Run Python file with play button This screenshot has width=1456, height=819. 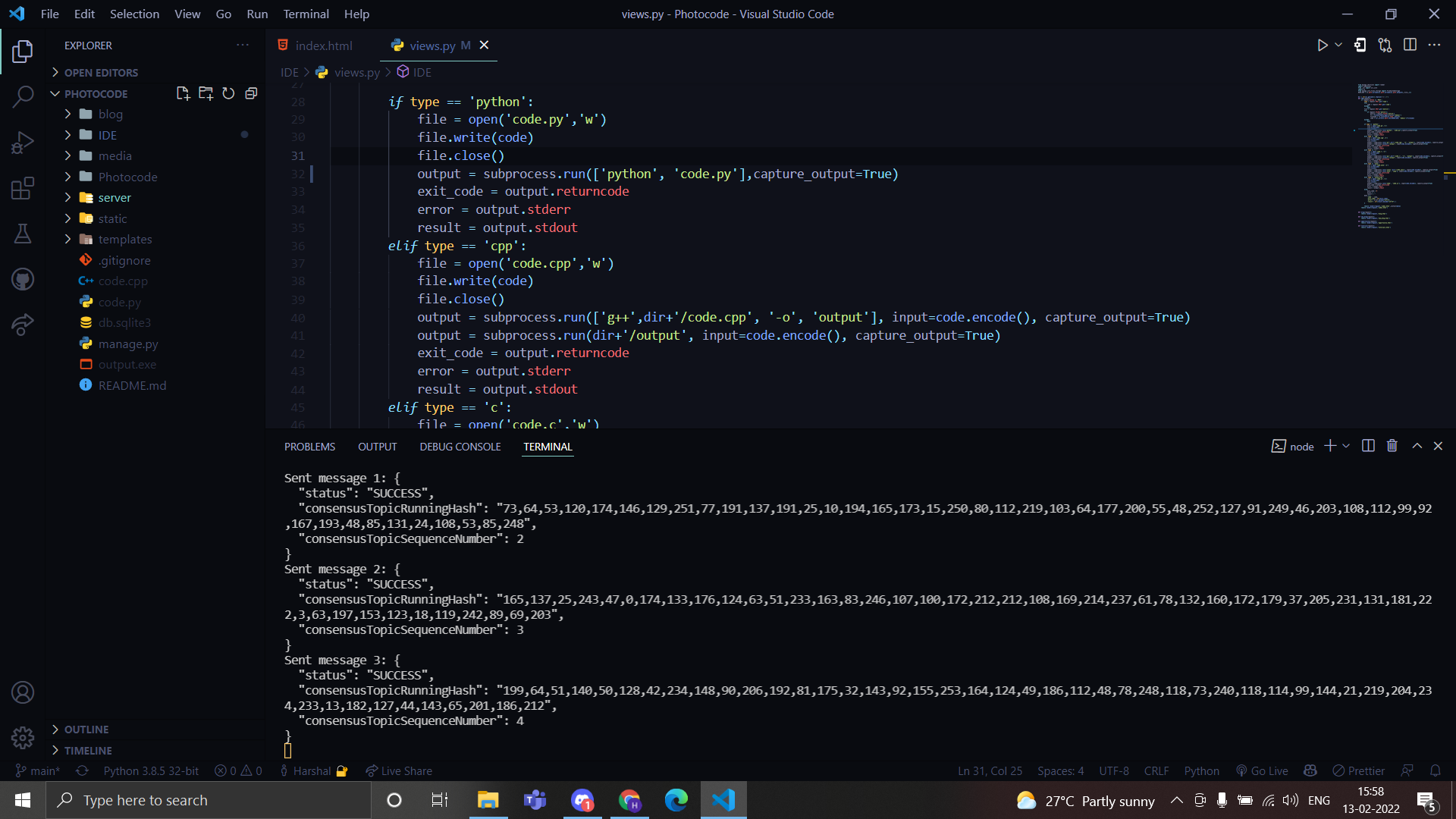click(x=1322, y=45)
